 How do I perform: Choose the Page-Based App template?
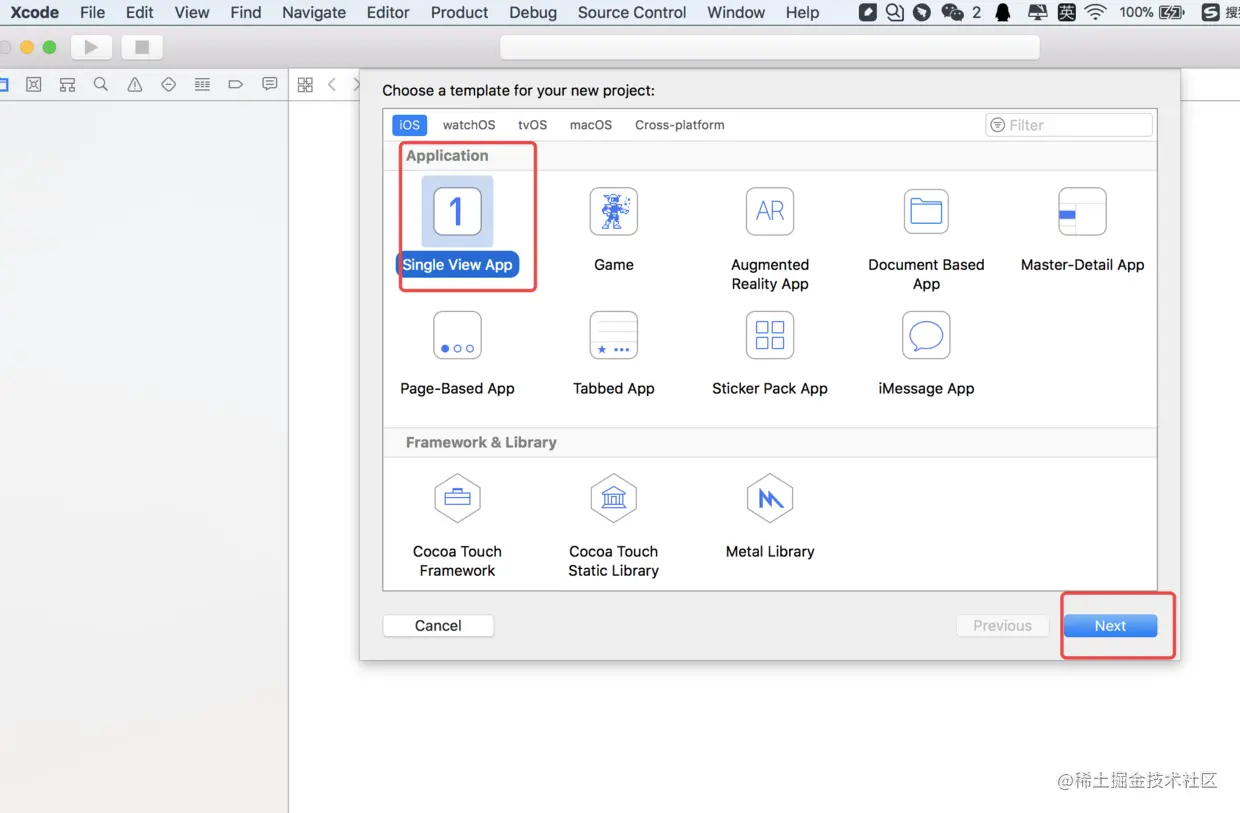point(457,353)
